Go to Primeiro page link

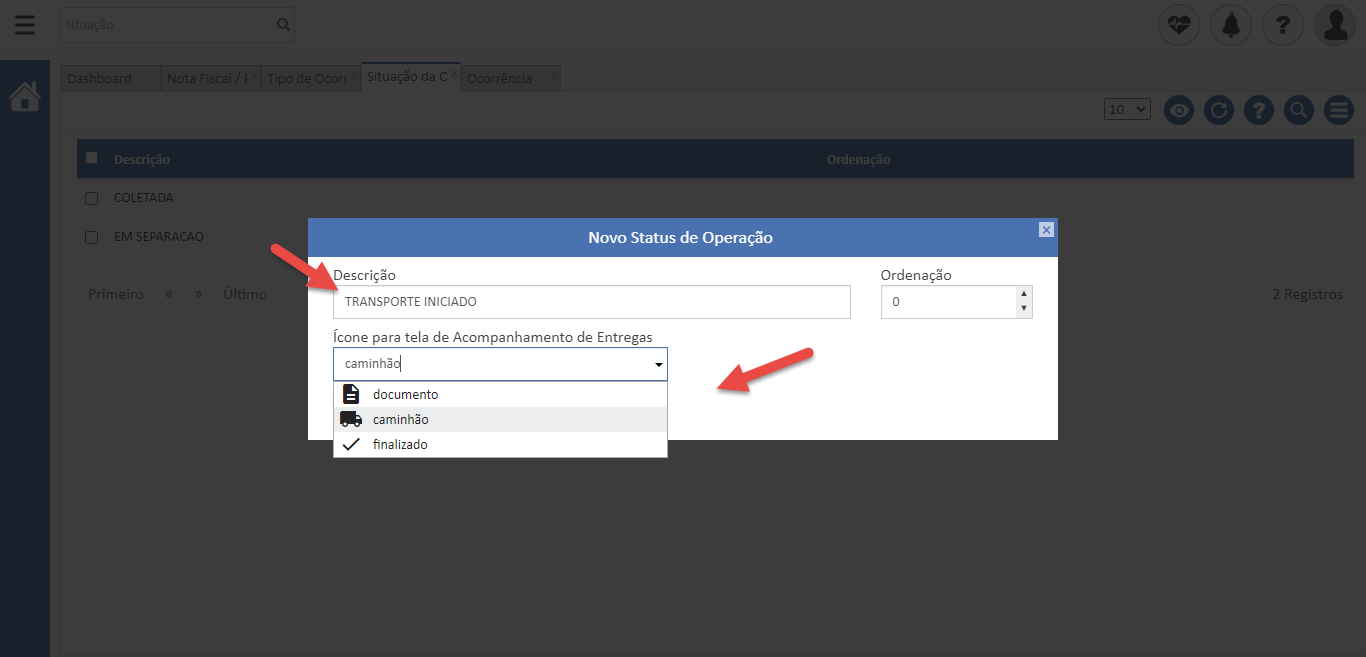pos(115,294)
